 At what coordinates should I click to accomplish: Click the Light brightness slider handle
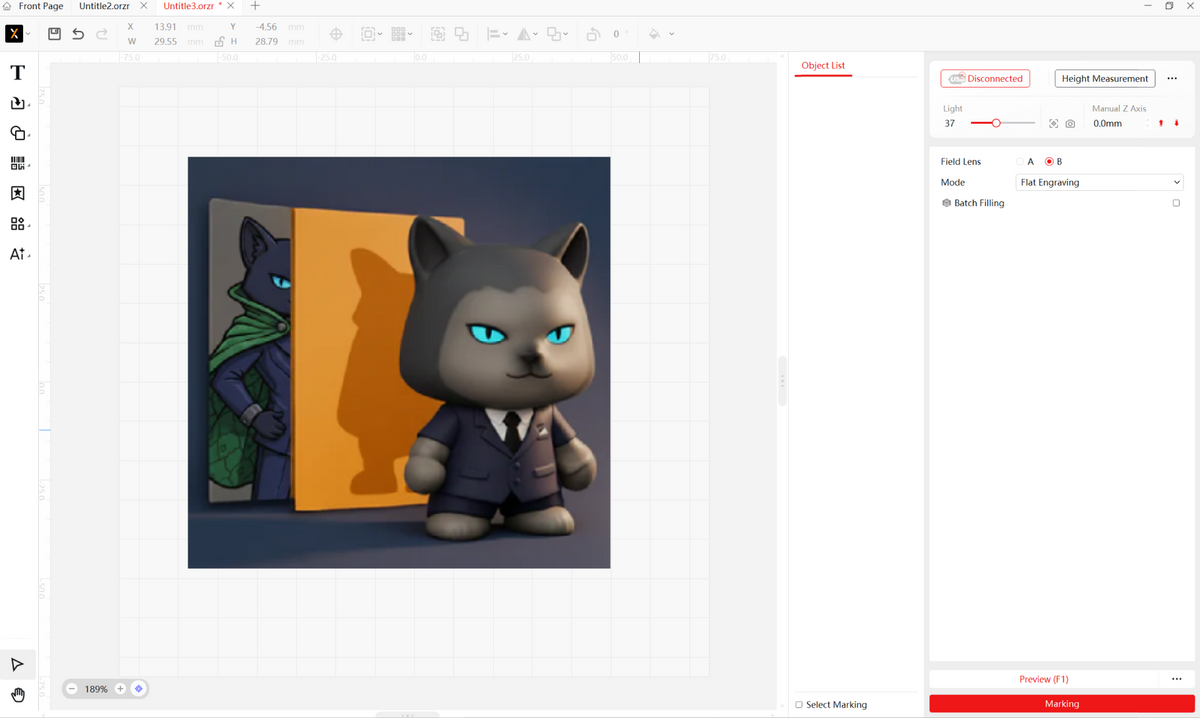tap(996, 123)
